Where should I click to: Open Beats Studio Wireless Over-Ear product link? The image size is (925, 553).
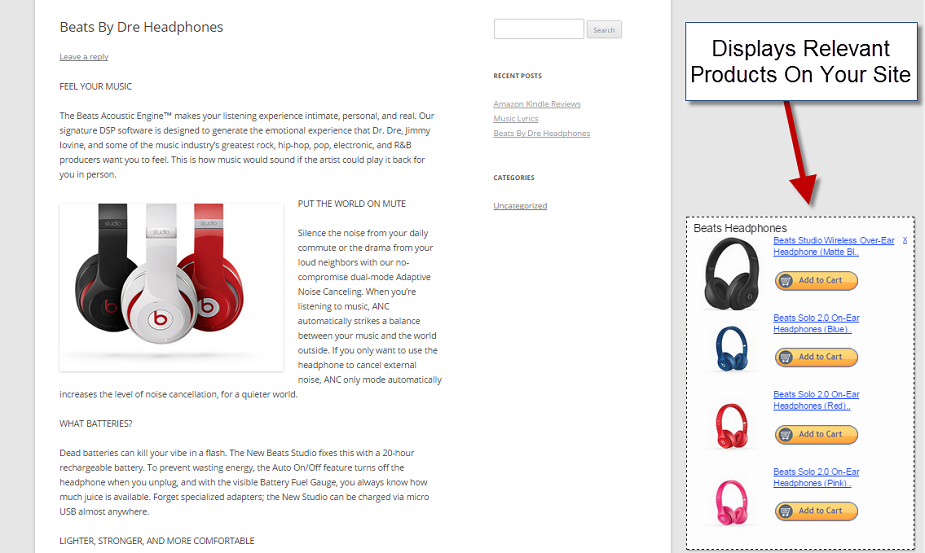[834, 246]
